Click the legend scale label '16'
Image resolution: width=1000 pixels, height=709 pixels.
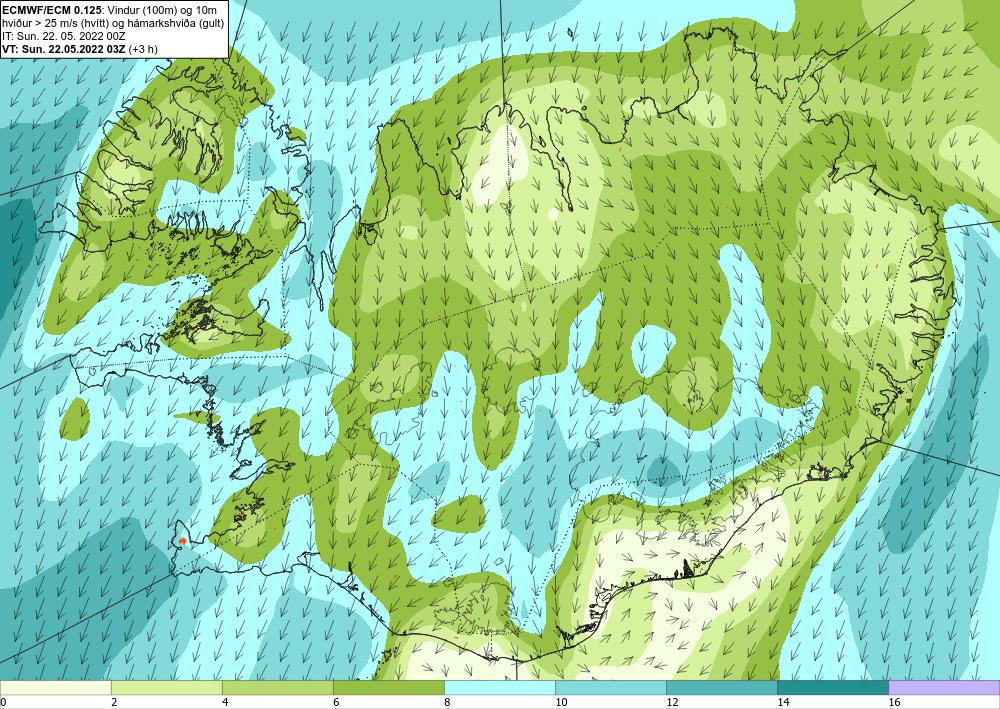click(894, 702)
